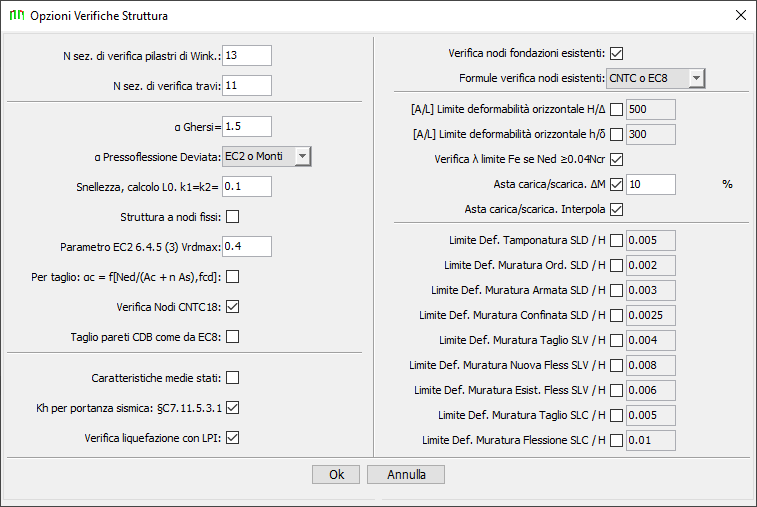Confirm settings with the Ok button

click(x=336, y=475)
